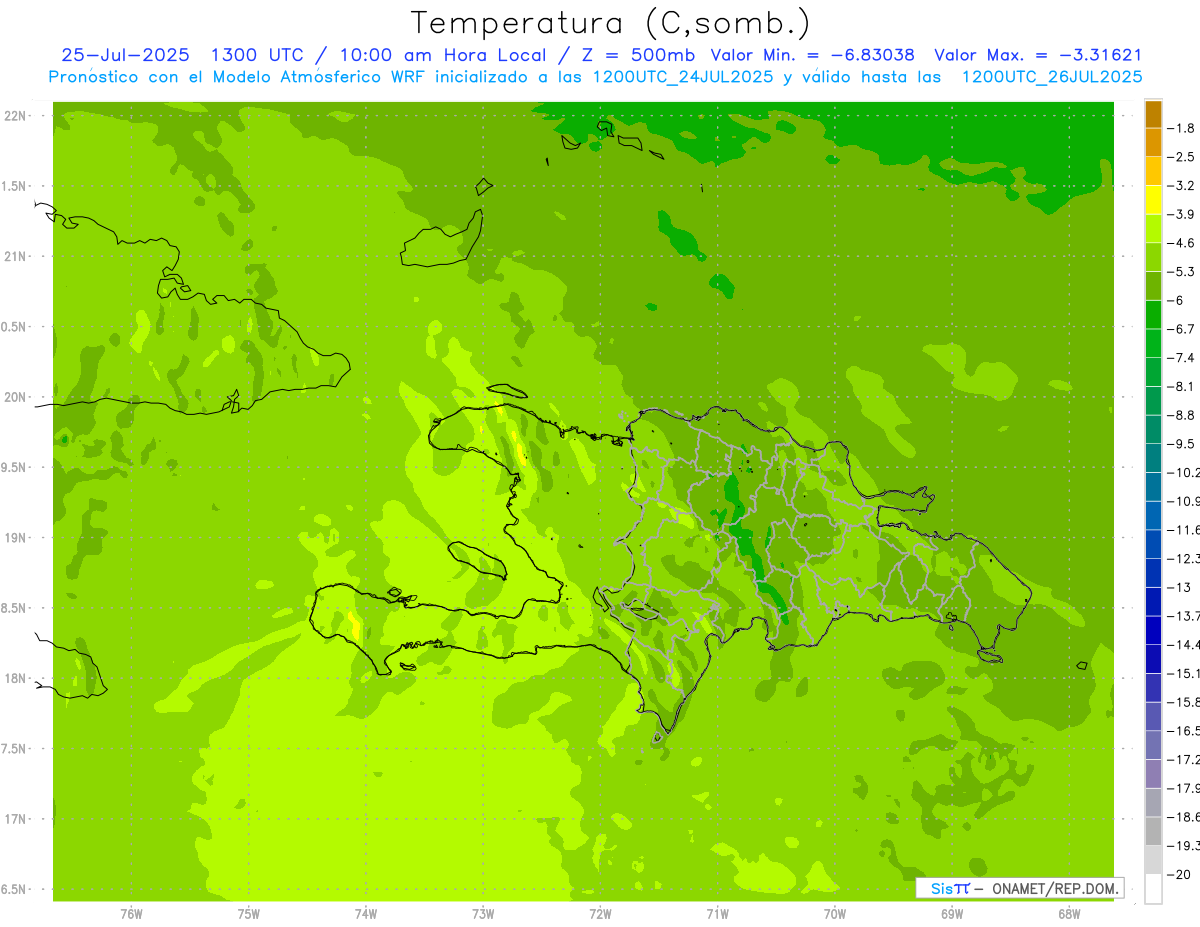This screenshot has height=927, width=1200.
Task: Click the legend band between -6 and -6.7
Action: pyautogui.click(x=1153, y=314)
